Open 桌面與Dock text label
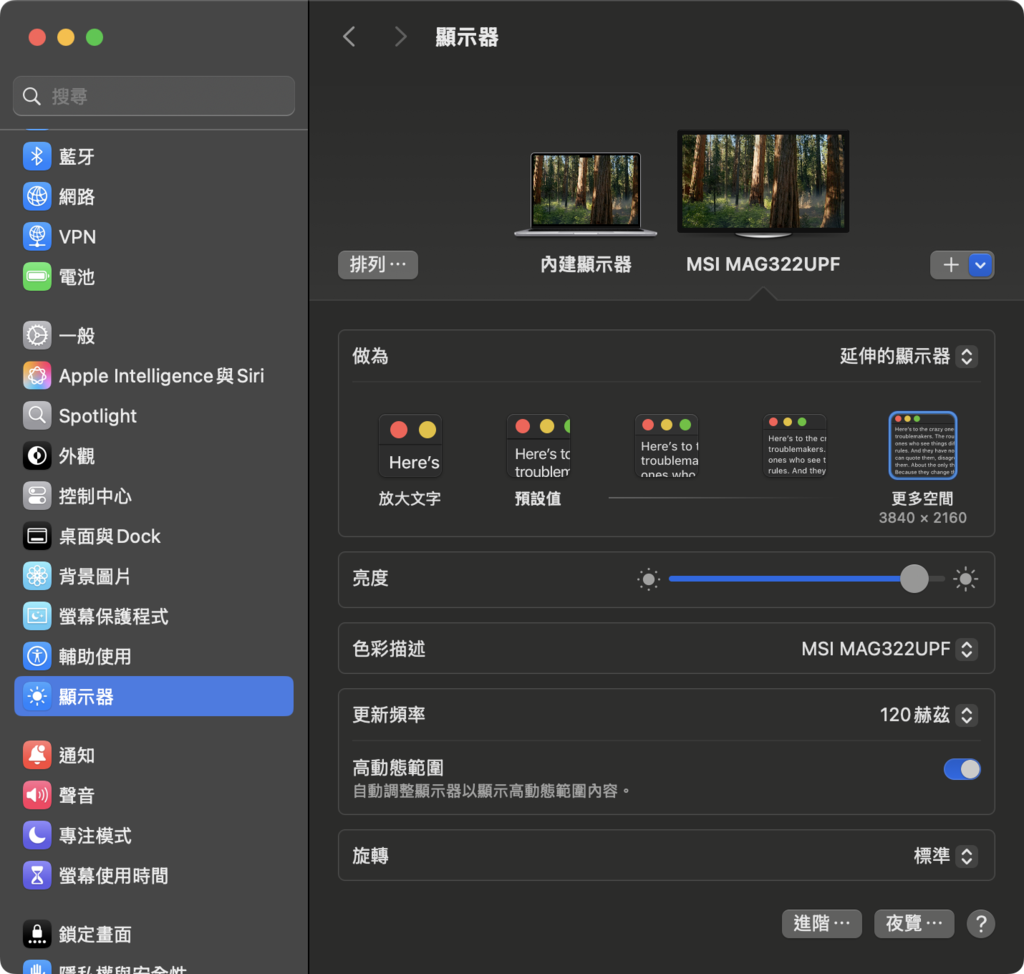Viewport: 1024px width, 974px height. (x=110, y=537)
